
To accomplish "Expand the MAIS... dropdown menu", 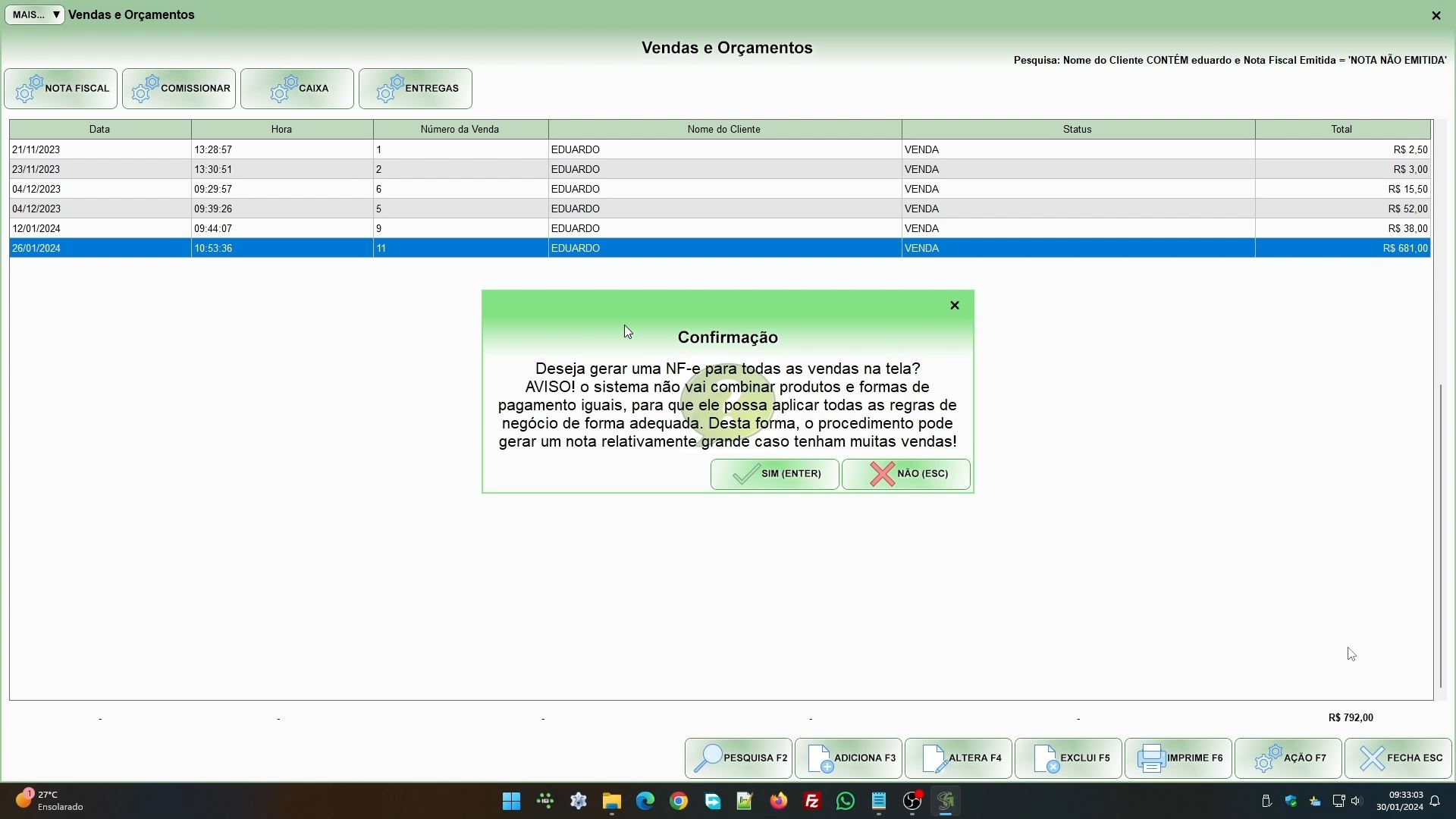I will pos(35,14).
